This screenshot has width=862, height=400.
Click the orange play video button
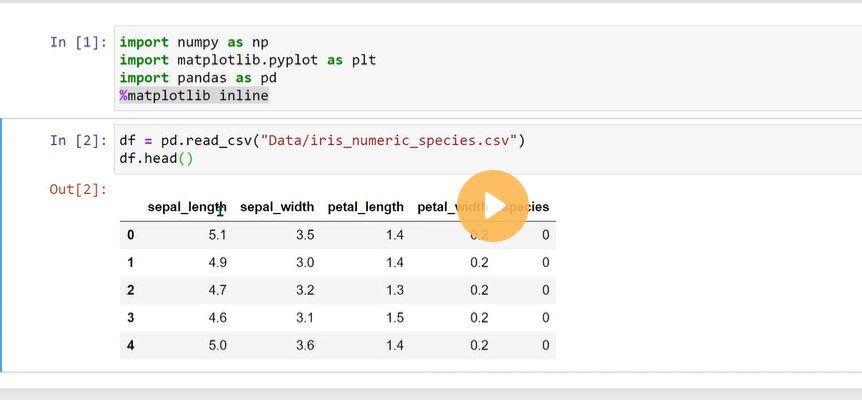click(x=493, y=206)
